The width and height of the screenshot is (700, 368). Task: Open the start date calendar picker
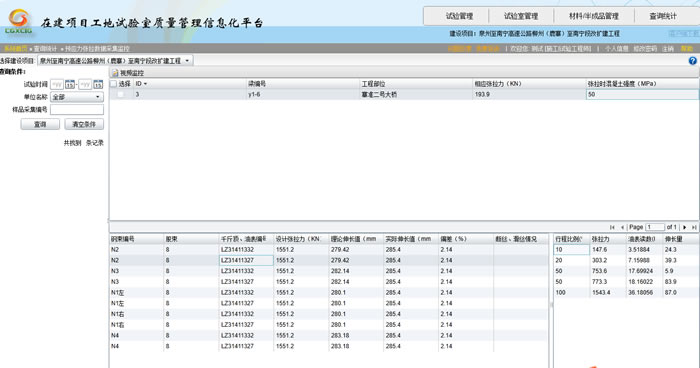70,84
